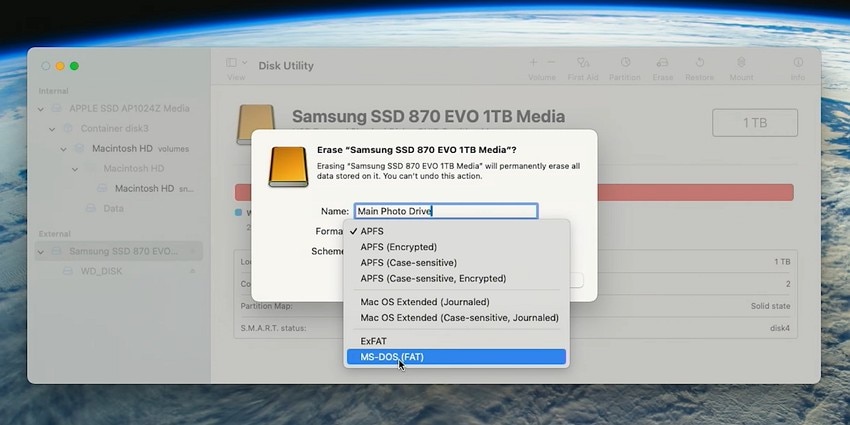Select MS-DOS (FAT) format option
Viewport: 850px width, 425px height.
point(456,357)
